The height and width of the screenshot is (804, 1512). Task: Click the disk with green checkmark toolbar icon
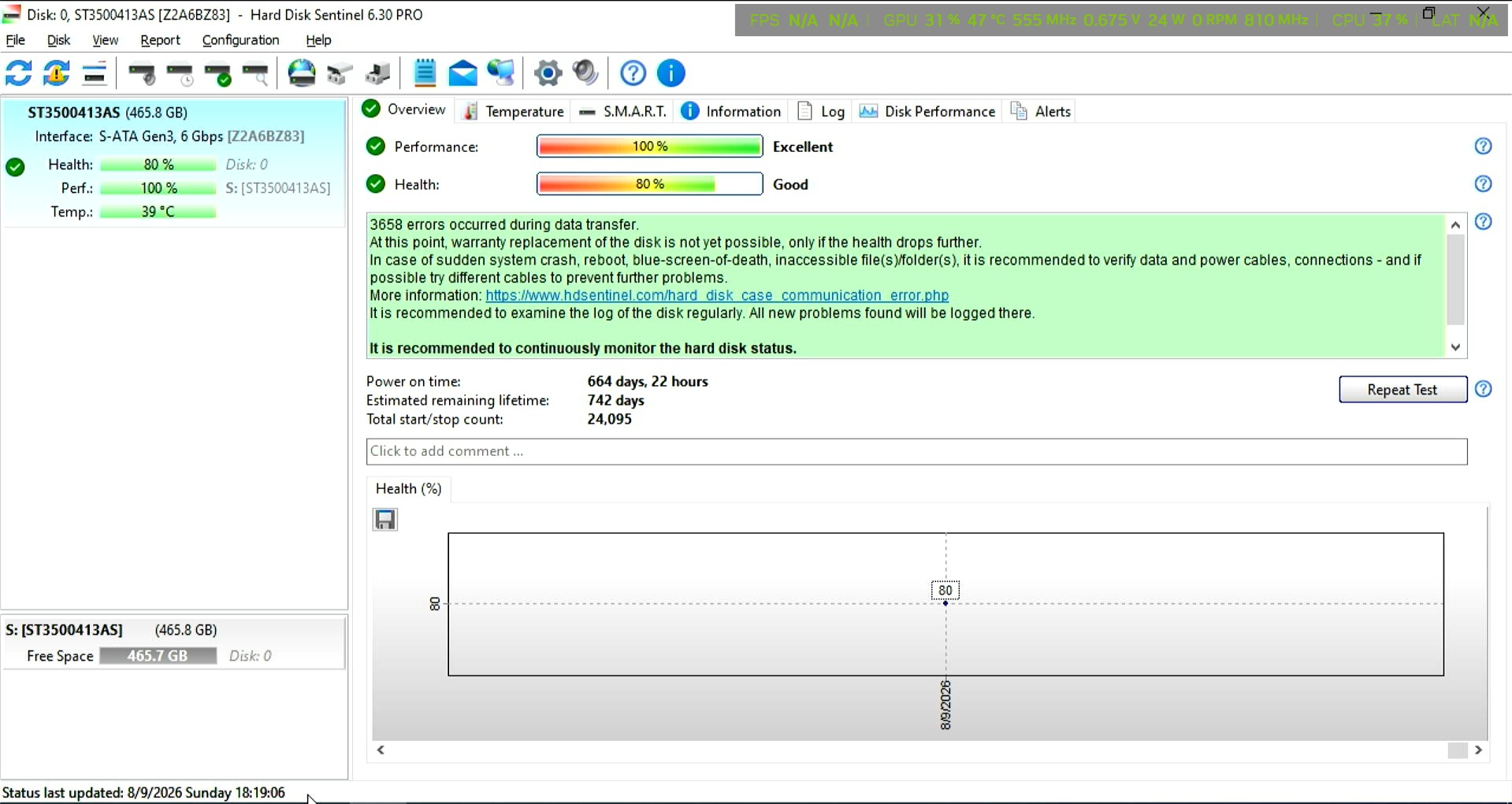(x=218, y=74)
